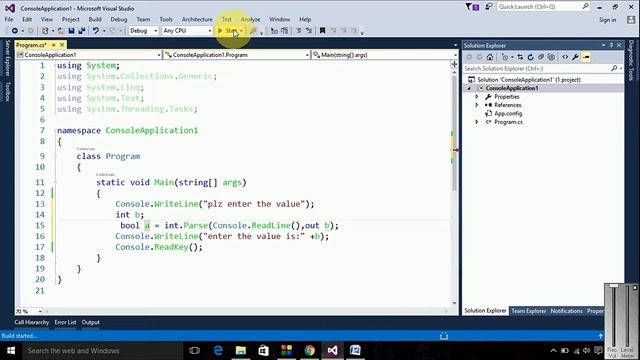640x360 pixels.
Task: Open Microsoft Edge from the taskbar
Action: tap(218, 350)
